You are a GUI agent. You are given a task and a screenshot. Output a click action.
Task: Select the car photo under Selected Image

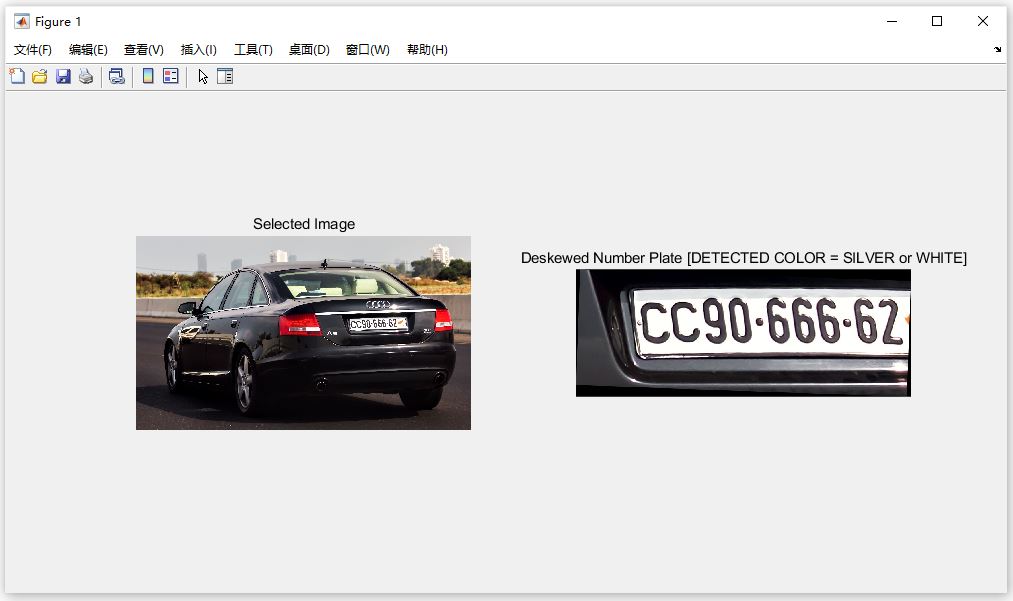[303, 333]
